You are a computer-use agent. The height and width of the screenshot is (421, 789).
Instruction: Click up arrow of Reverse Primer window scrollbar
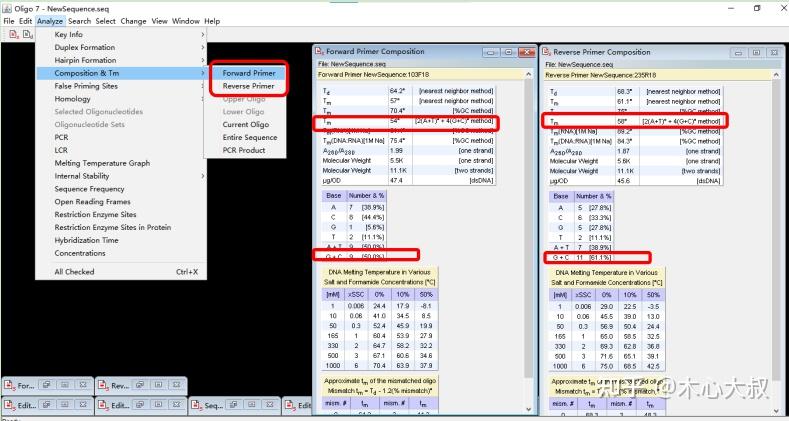(777, 75)
